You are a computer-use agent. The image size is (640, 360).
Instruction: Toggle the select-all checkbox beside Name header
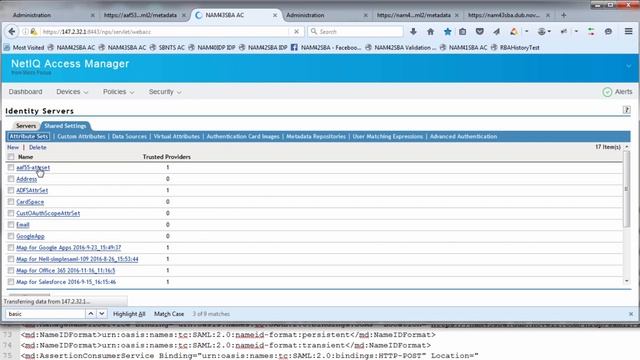[x=11, y=157]
